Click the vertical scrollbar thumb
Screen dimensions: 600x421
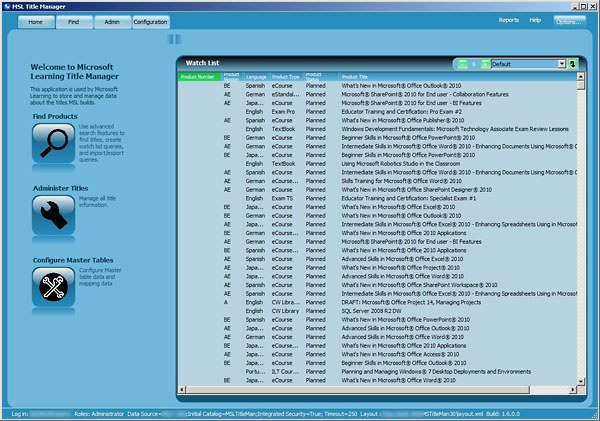click(x=581, y=85)
